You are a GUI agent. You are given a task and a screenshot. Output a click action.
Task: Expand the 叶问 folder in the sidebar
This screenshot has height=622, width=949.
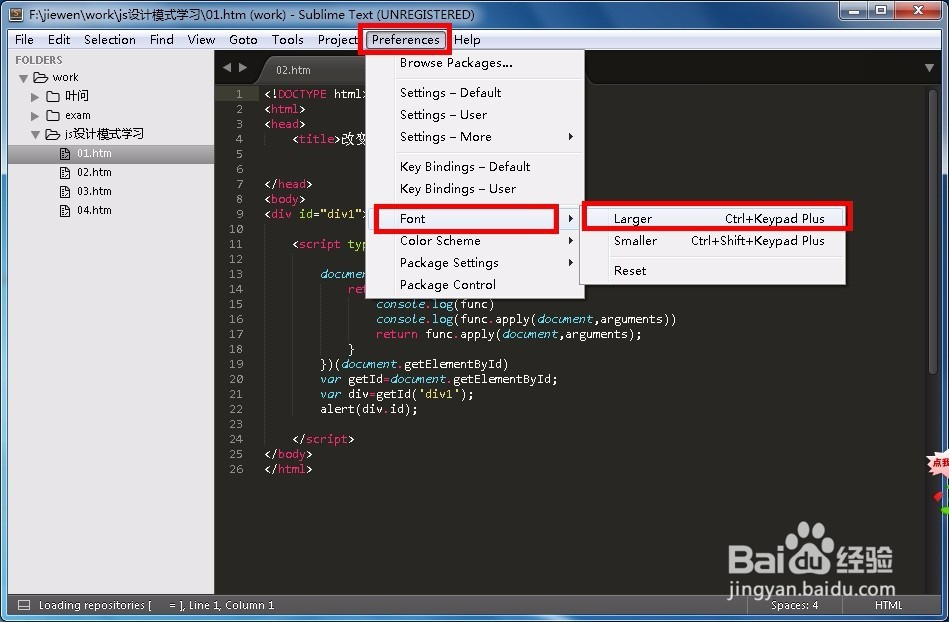(x=36, y=96)
